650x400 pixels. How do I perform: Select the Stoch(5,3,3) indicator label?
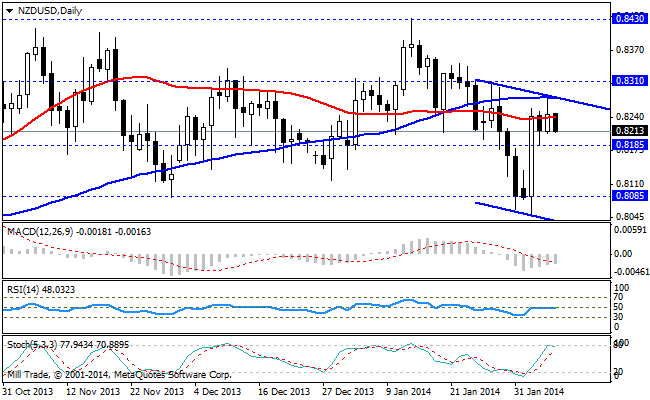click(68, 344)
